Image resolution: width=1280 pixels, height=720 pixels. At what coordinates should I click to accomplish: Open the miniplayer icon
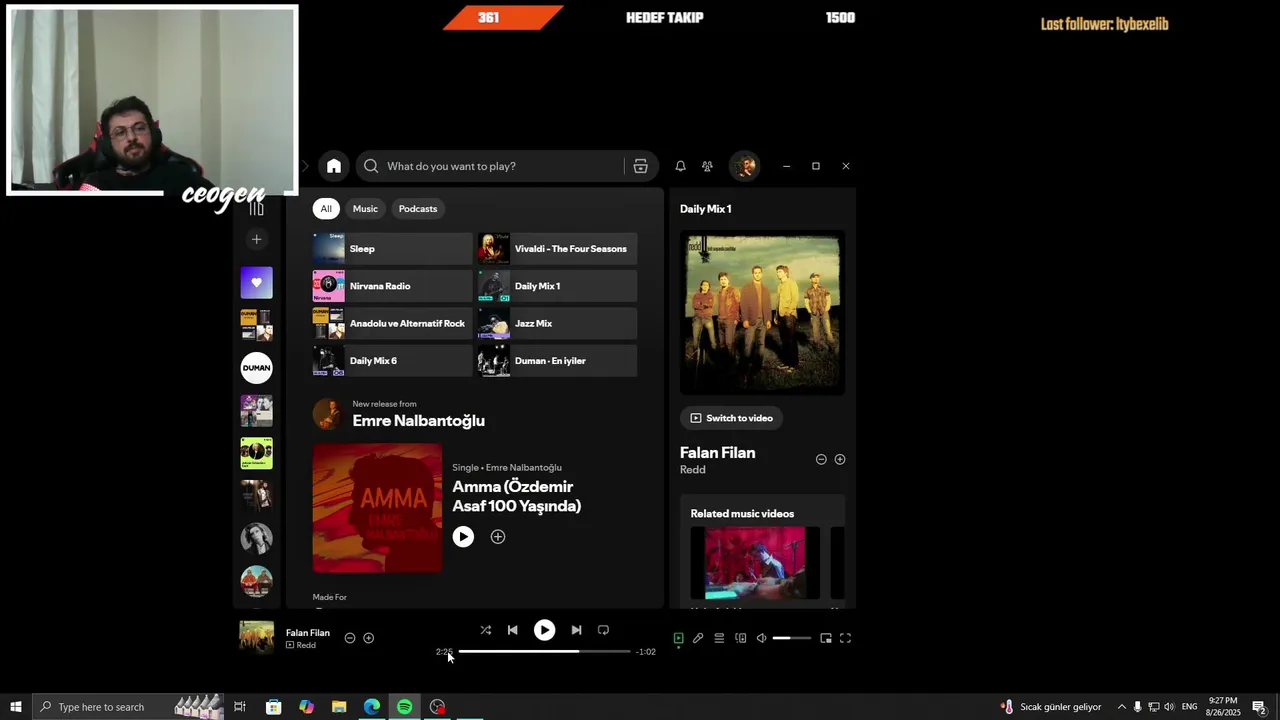click(x=826, y=638)
